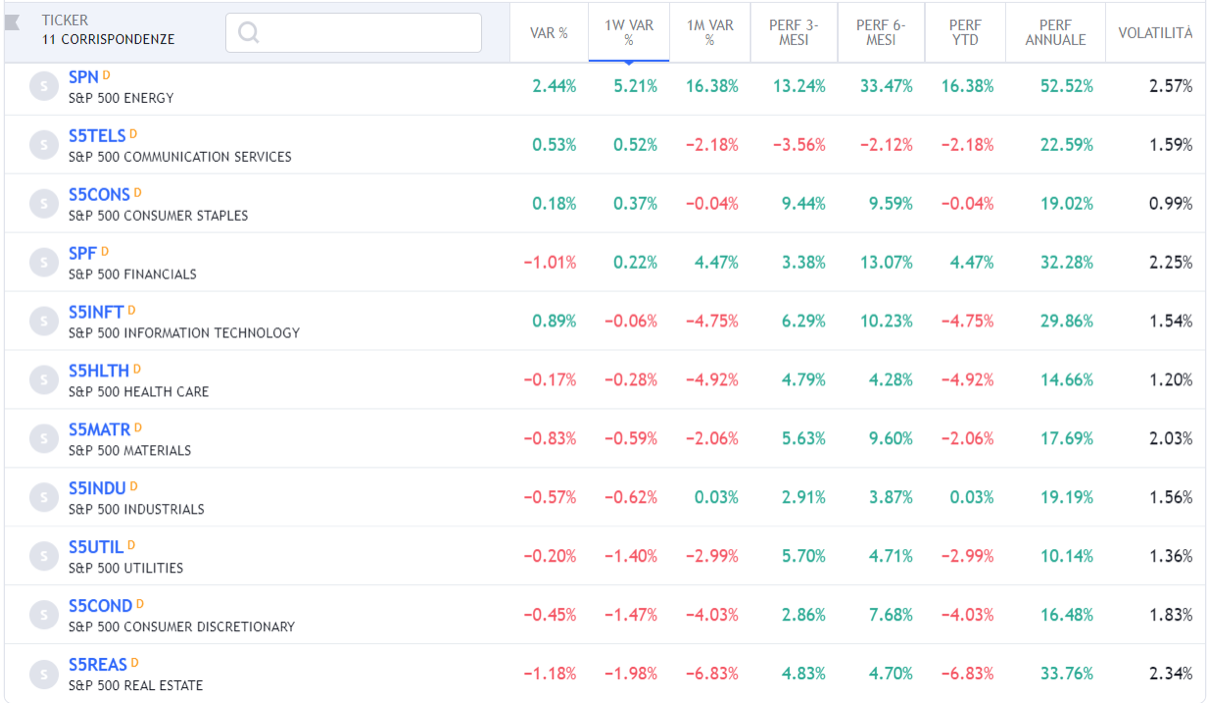Viewport: 1208px width, 706px height.
Task: Open the S5UTIL ticker link
Action: pos(96,547)
